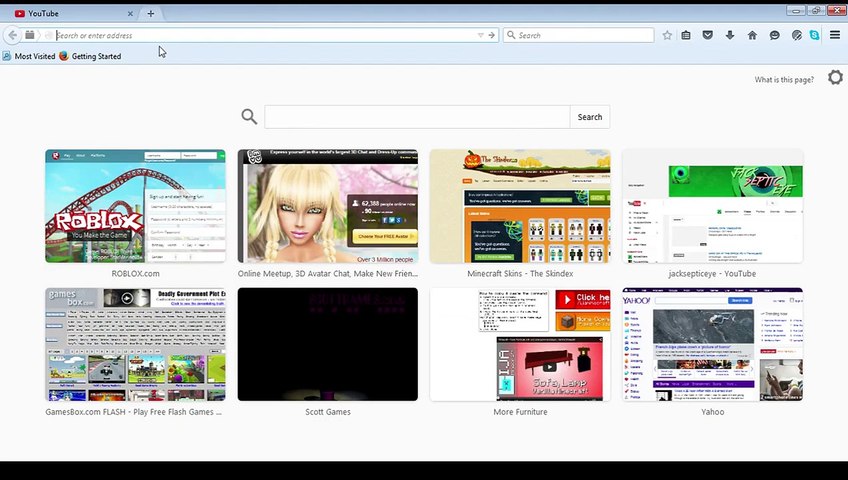The width and height of the screenshot is (848, 480).
Task: Open the Downloads arrow icon
Action: tap(730, 35)
